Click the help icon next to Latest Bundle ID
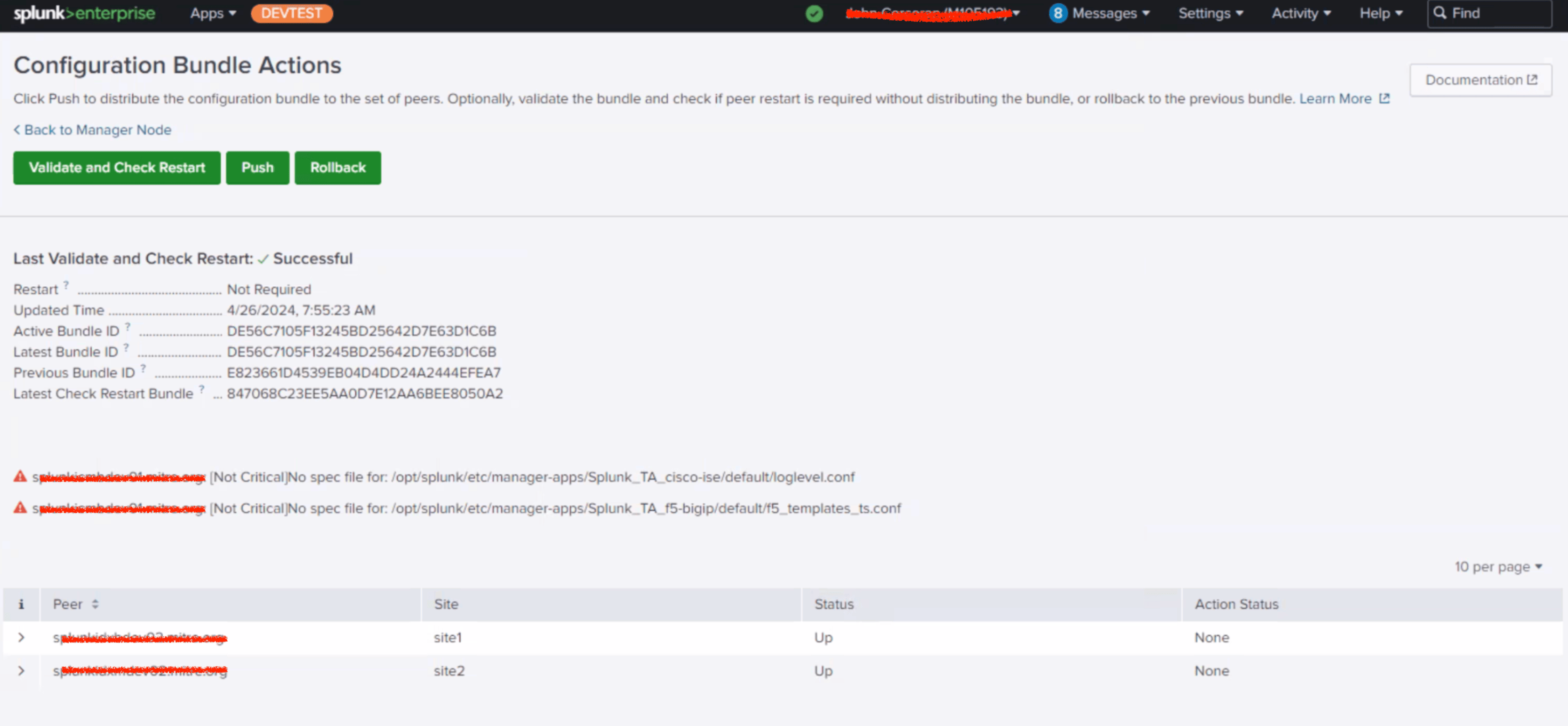1568x726 pixels. click(x=126, y=347)
